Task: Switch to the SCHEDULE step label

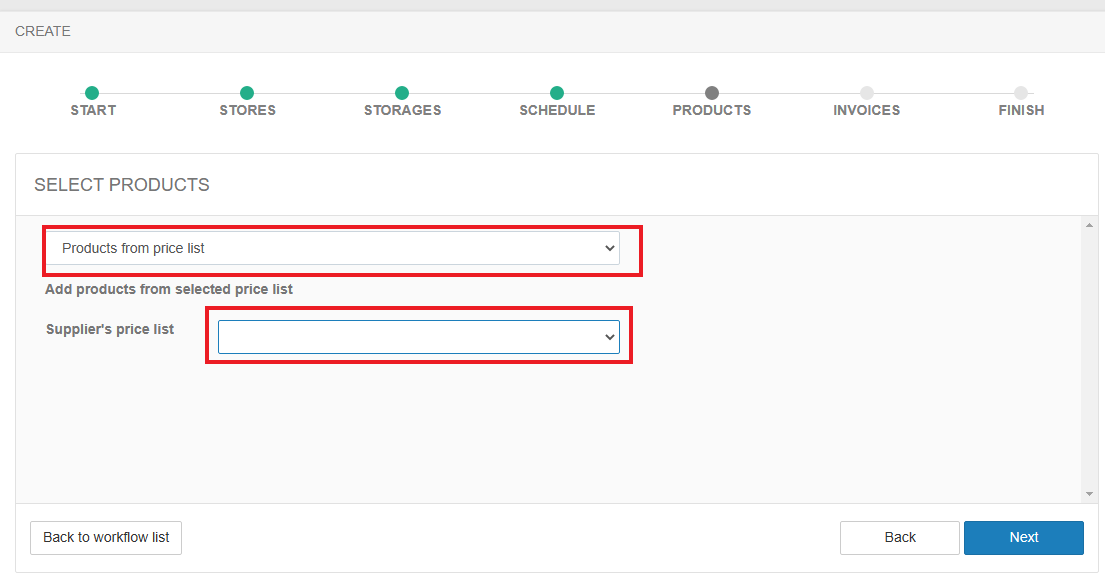Action: click(x=557, y=111)
